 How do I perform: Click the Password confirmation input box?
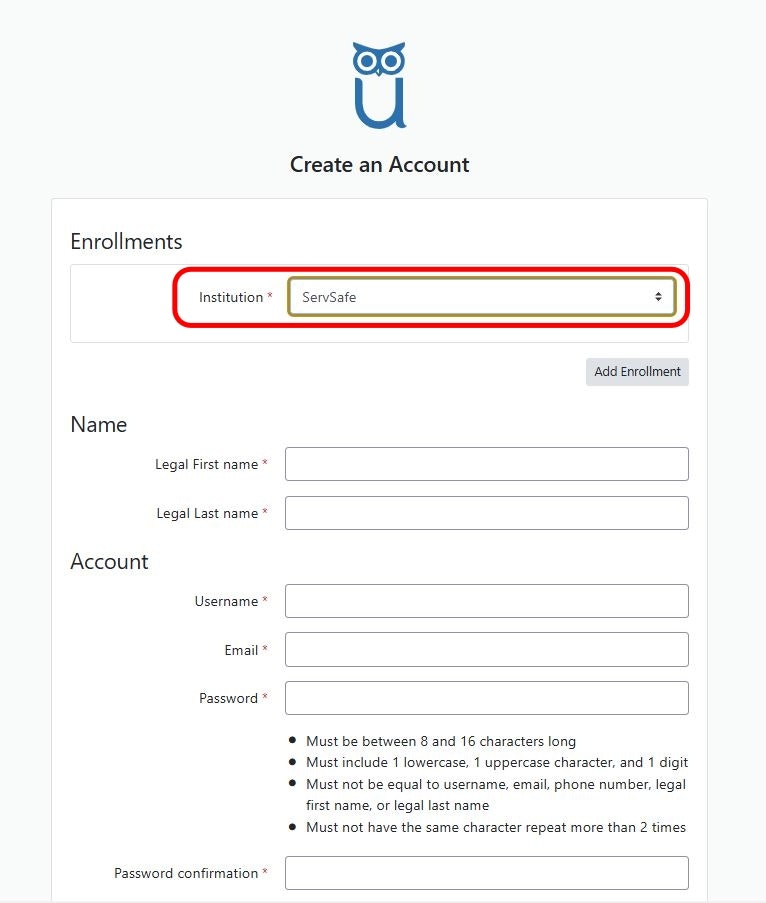pyautogui.click(x=486, y=873)
